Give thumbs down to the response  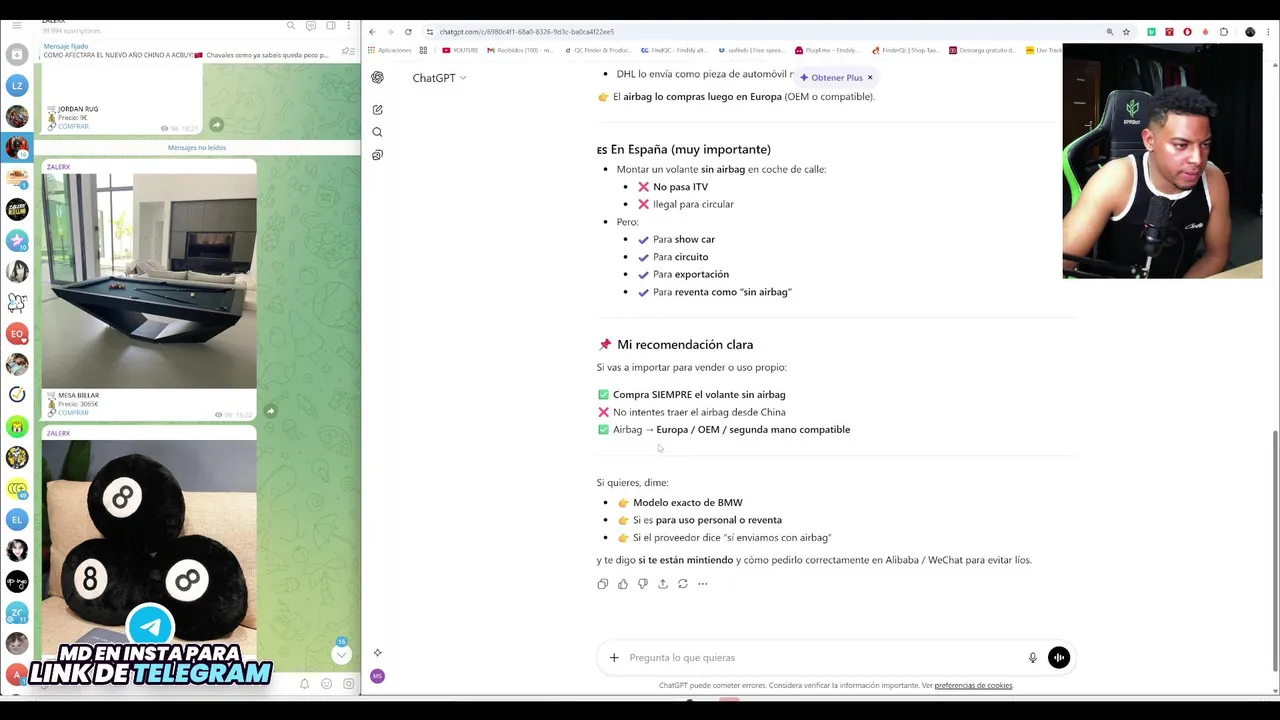[x=642, y=584]
